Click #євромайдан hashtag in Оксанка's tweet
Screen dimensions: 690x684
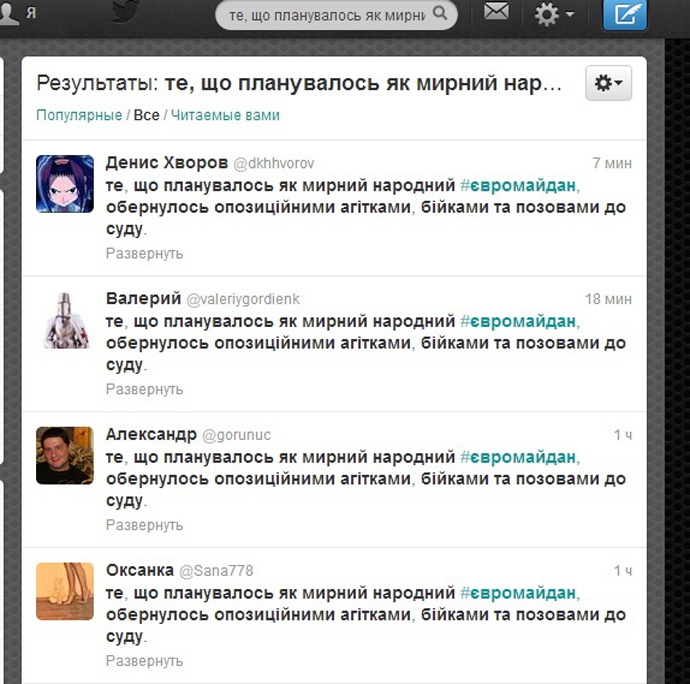518,593
